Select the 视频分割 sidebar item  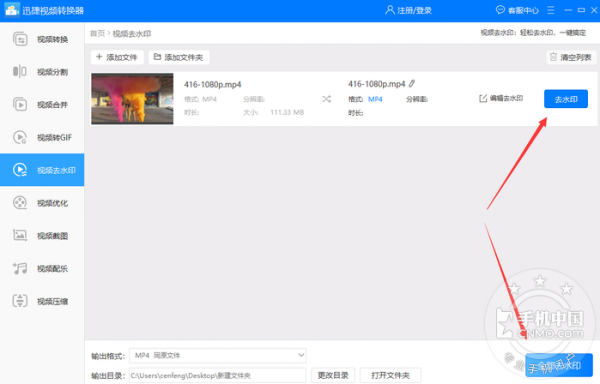point(42,72)
